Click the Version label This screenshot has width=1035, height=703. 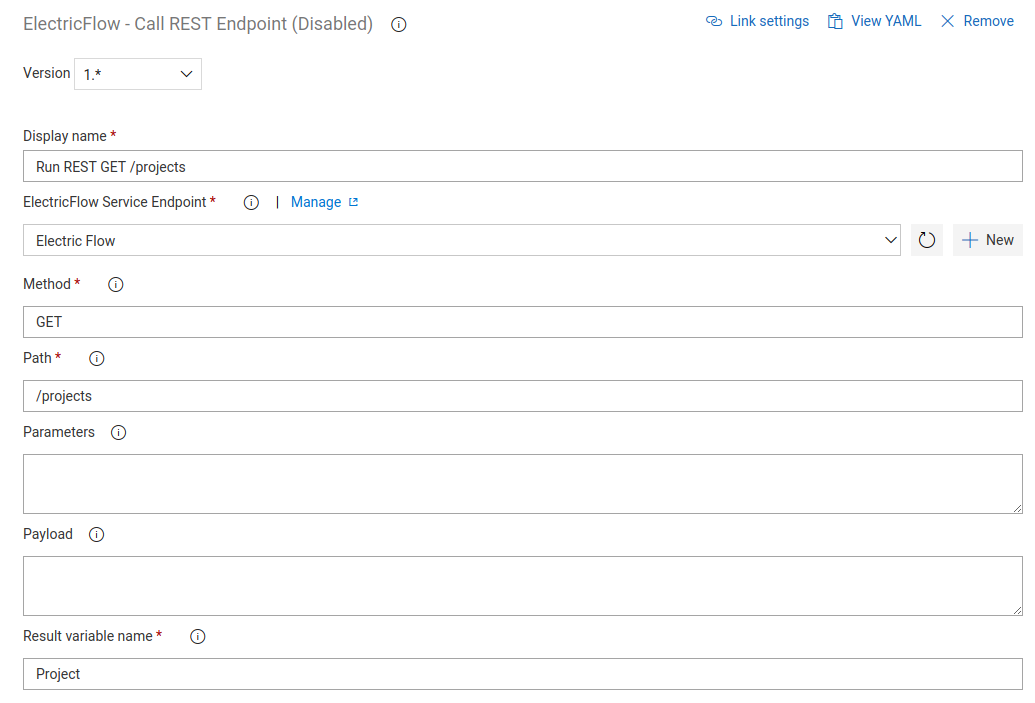(46, 73)
